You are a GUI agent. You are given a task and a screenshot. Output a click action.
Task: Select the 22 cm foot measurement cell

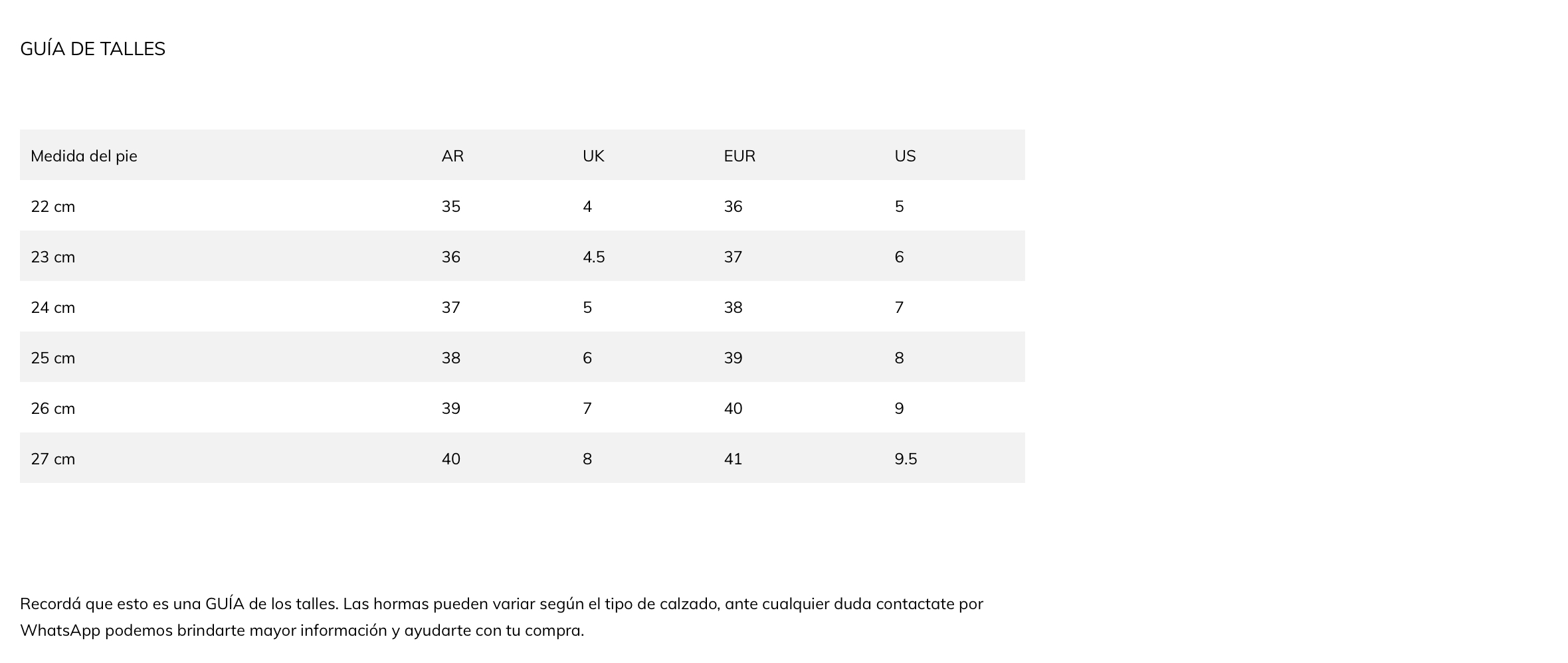[53, 207]
